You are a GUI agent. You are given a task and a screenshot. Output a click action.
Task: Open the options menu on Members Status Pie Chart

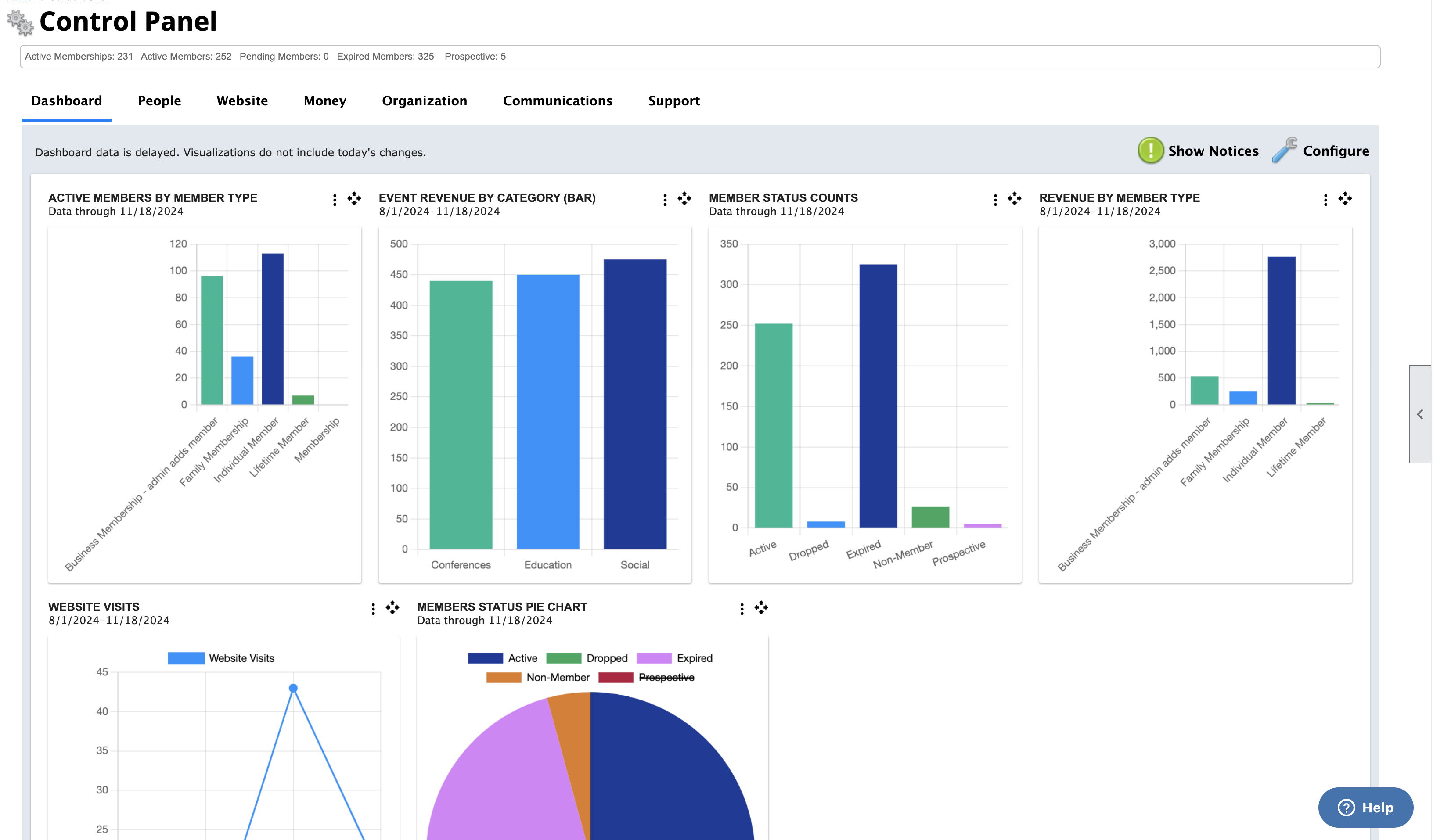click(742, 608)
